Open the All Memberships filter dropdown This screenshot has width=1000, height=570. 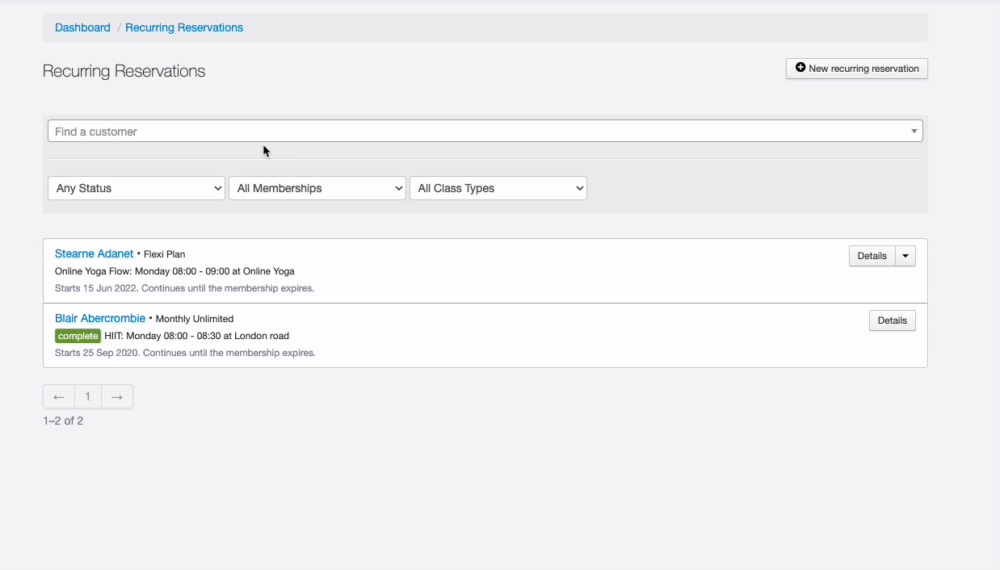[317, 188]
